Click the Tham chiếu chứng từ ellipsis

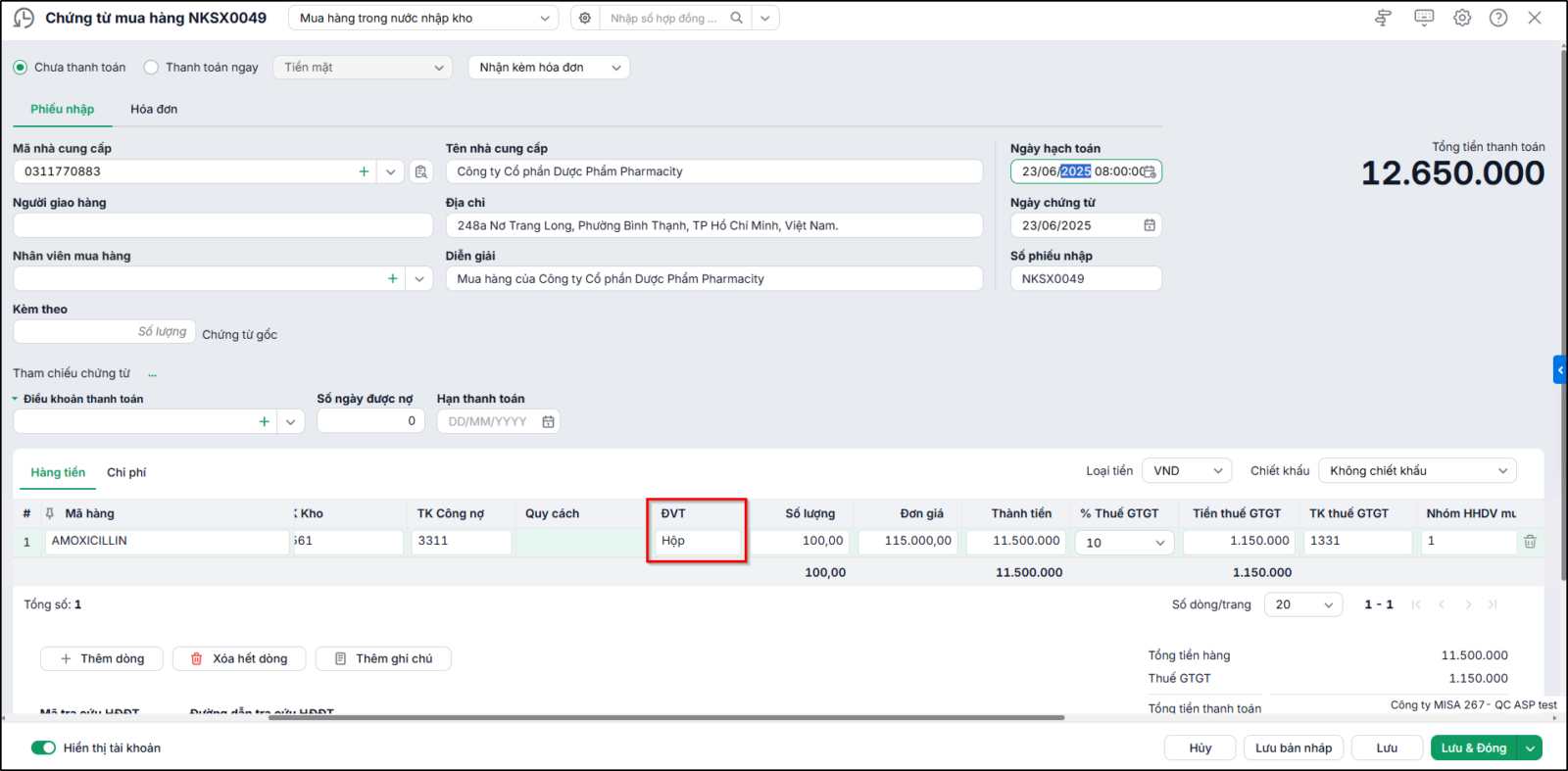[152, 374]
